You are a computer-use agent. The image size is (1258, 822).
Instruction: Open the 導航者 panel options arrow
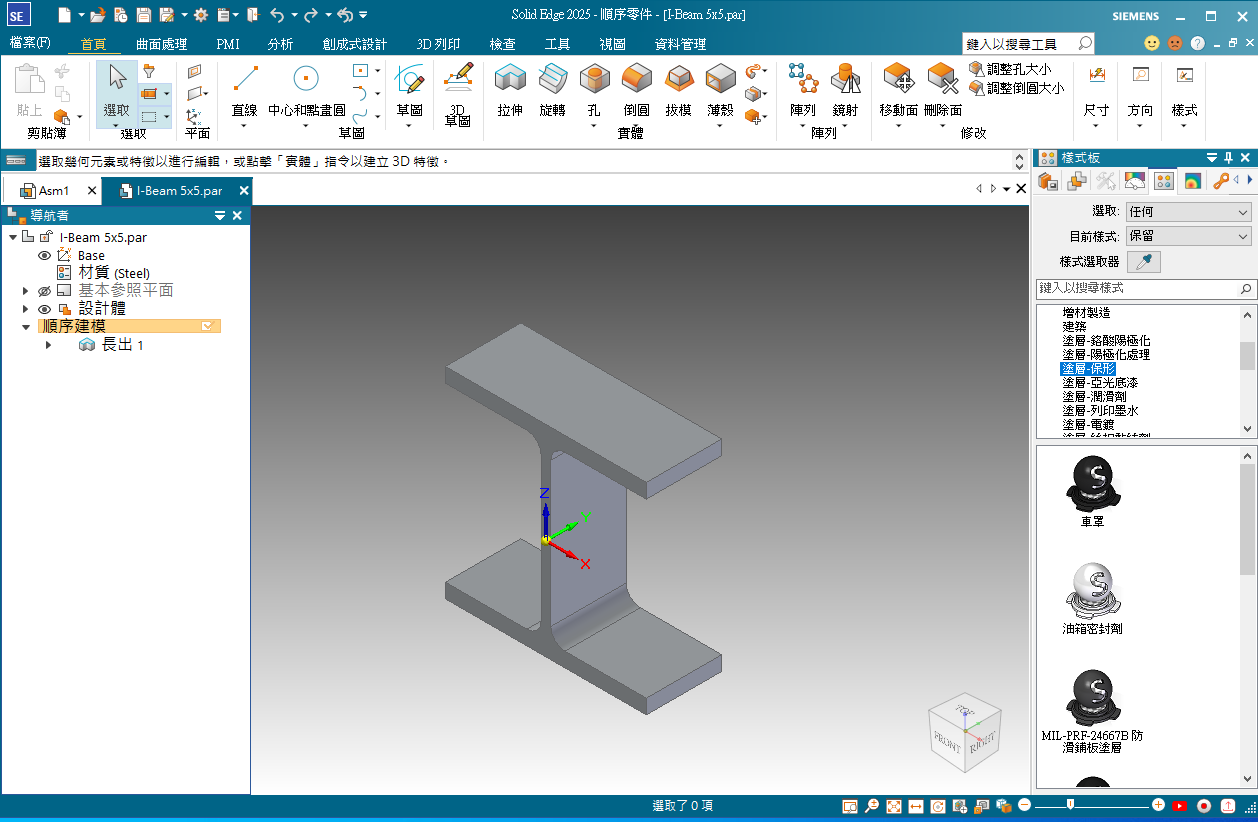[220, 216]
